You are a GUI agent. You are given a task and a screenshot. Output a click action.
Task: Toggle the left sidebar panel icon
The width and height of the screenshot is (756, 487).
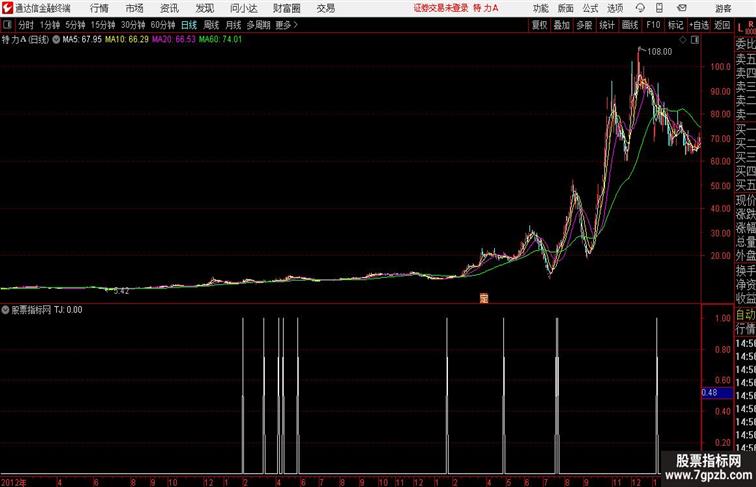pyautogui.click(x=7, y=25)
